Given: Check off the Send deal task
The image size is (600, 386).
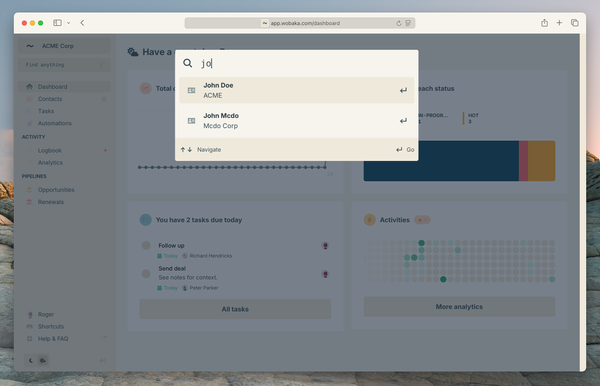Looking at the screenshot, I should tap(146, 274).
